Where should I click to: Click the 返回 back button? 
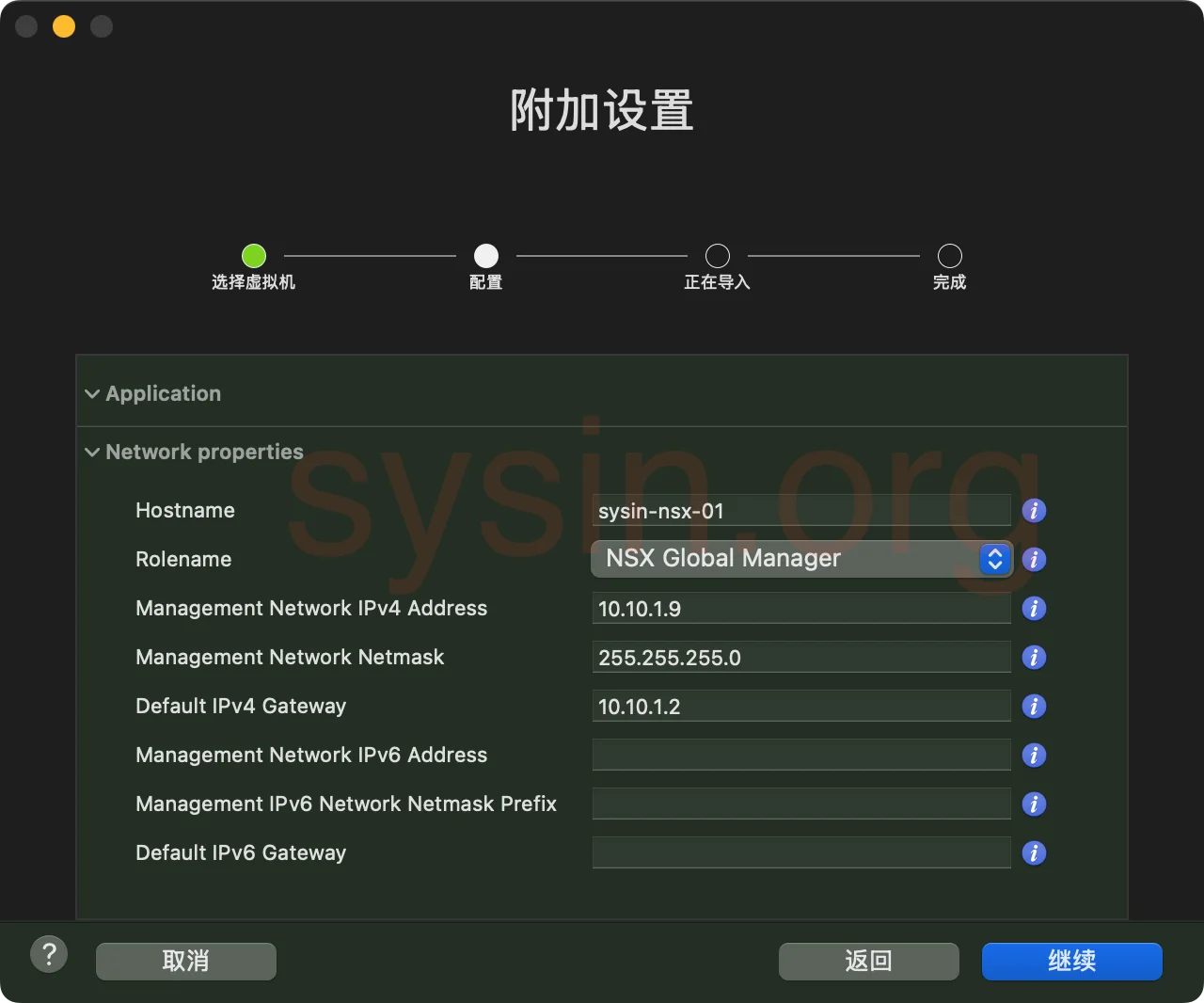point(869,962)
